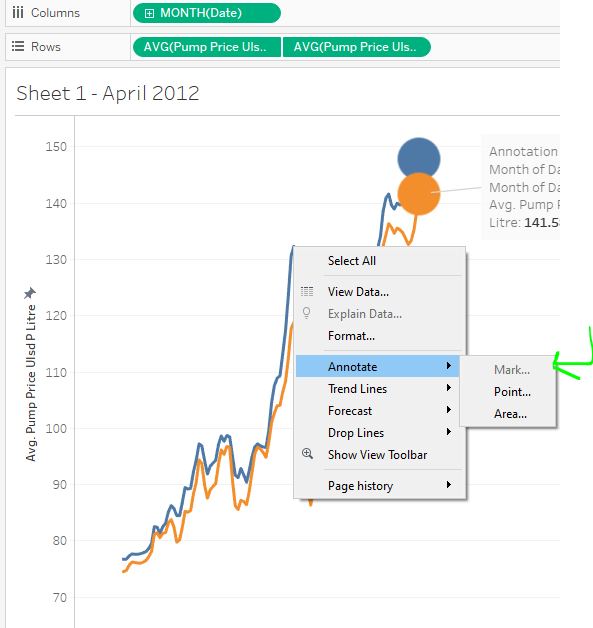Click the pin icon on the axis
The width and height of the screenshot is (593, 628).
point(29,293)
